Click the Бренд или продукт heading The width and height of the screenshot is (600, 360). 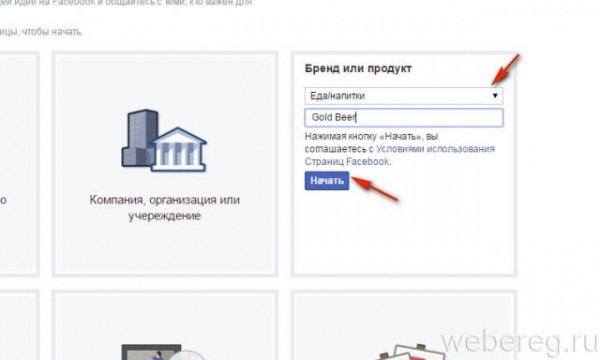[x=358, y=68]
